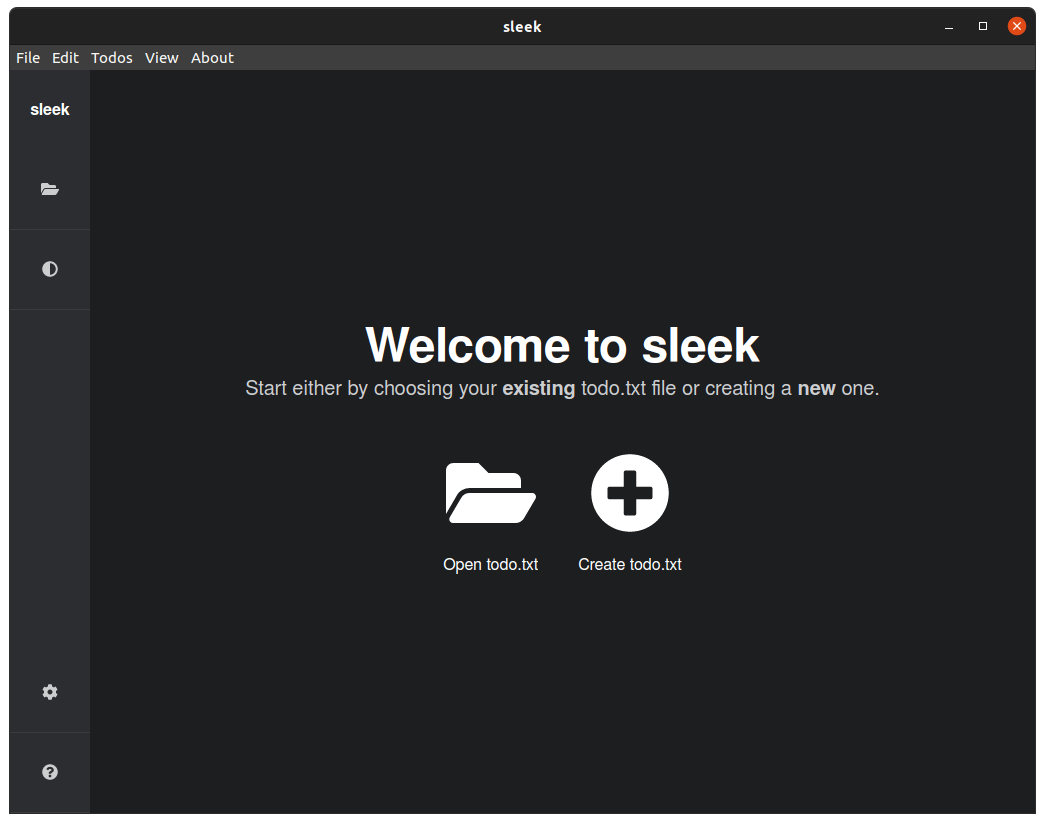Viewport: 1045px width, 823px height.
Task: Select the folder icon to browse for todos
Action: click(49, 189)
